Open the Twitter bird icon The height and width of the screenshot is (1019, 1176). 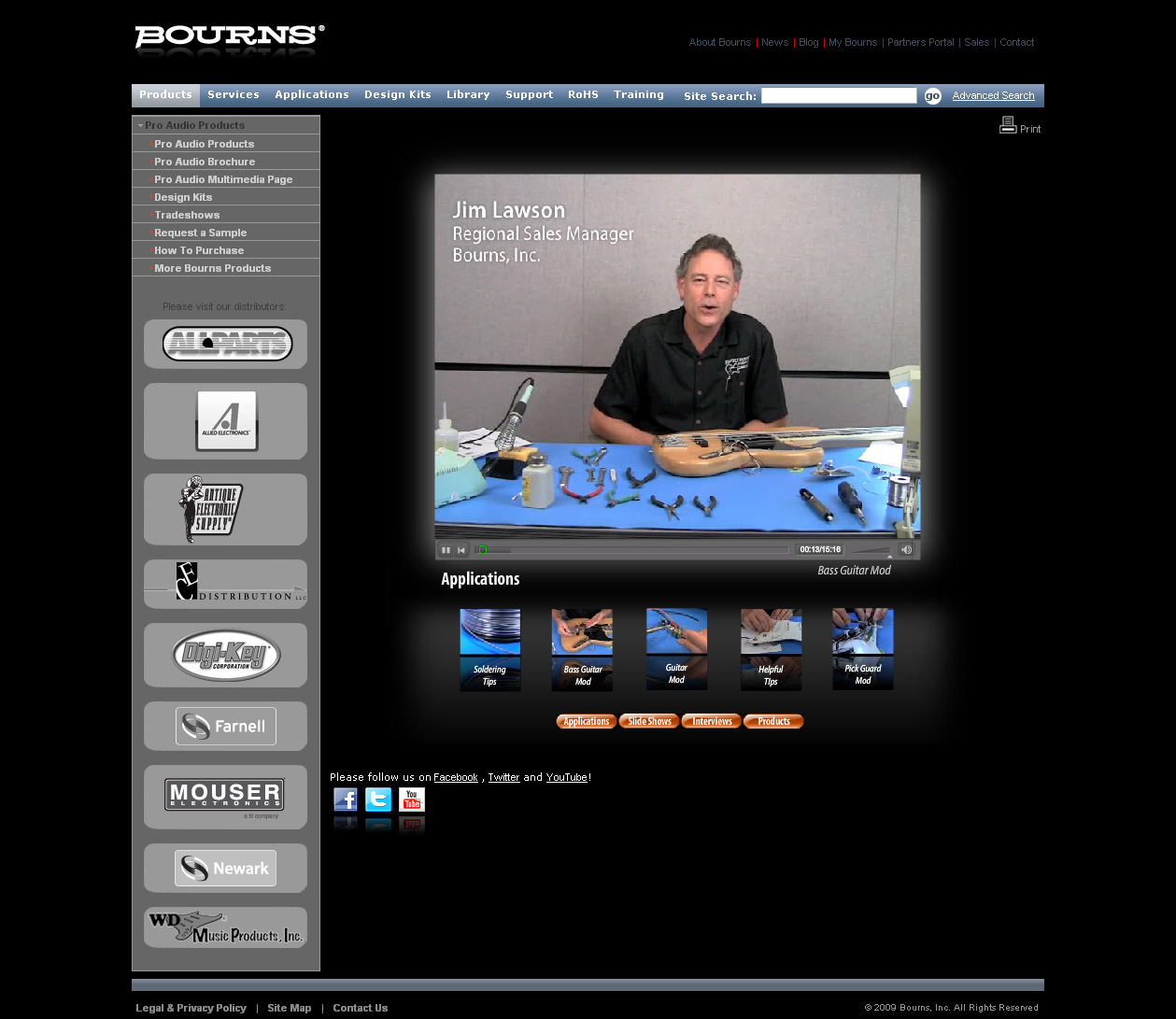pyautogui.click(x=378, y=800)
